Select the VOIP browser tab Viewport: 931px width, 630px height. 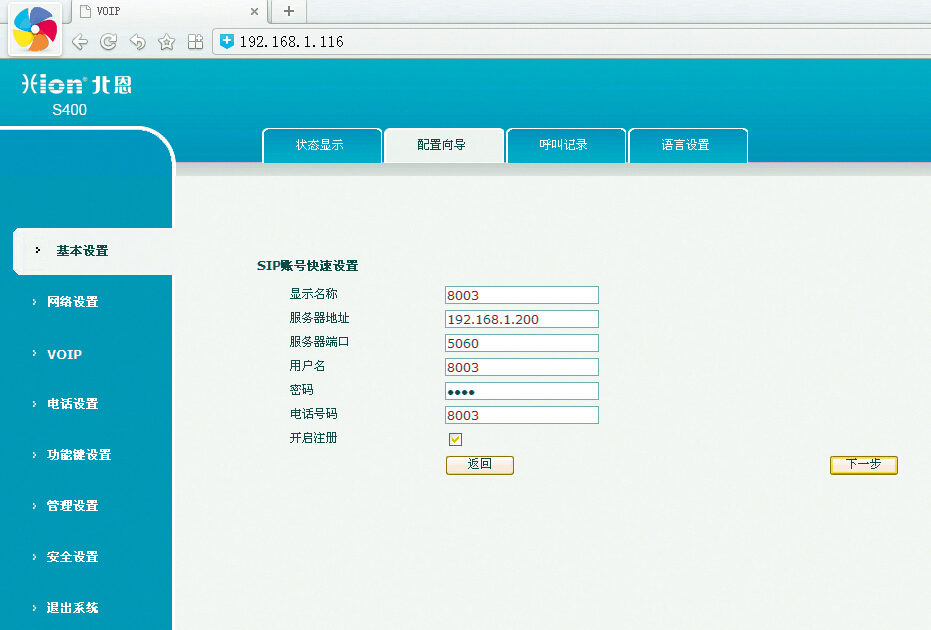coord(168,11)
